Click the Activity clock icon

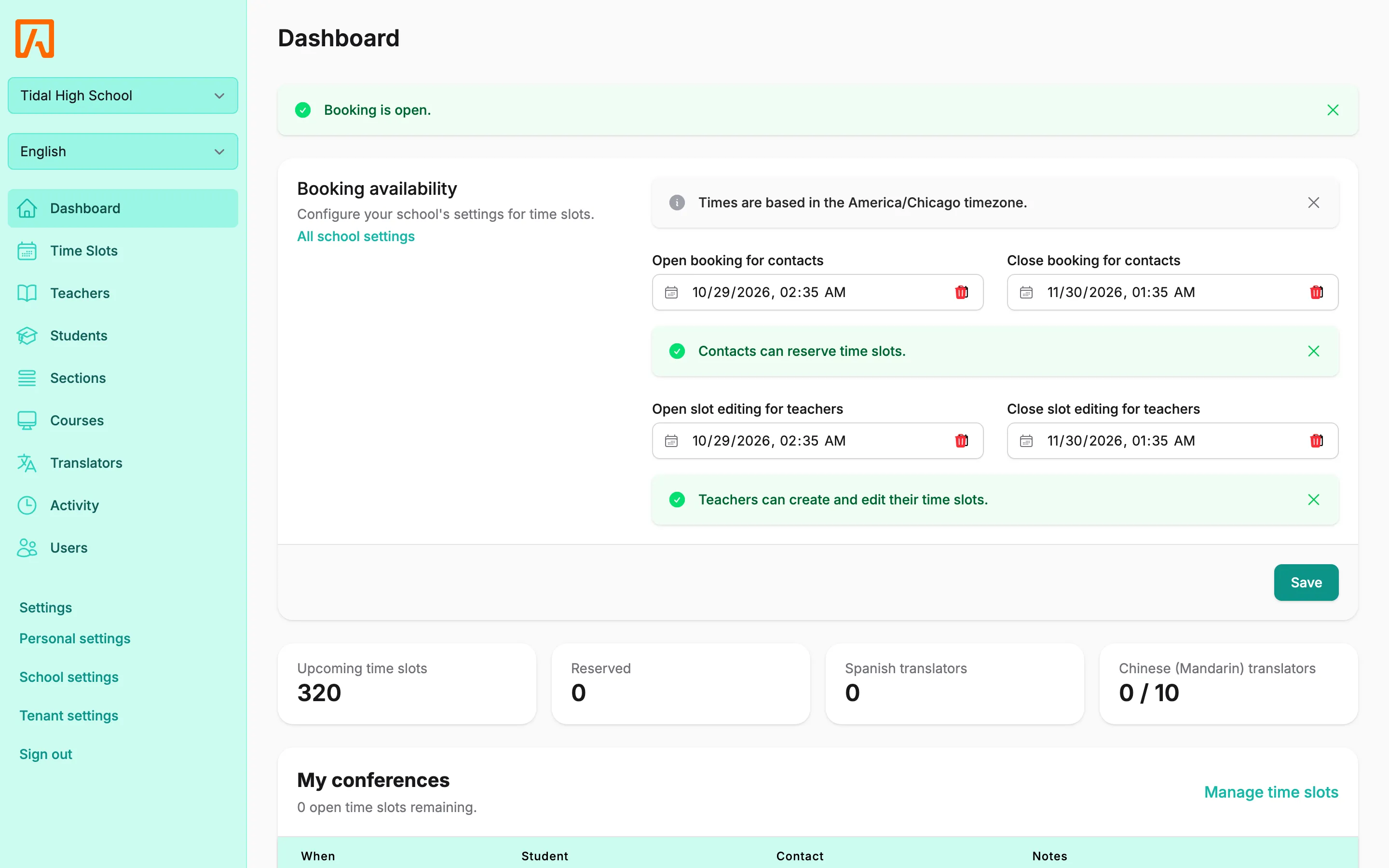pyautogui.click(x=27, y=506)
